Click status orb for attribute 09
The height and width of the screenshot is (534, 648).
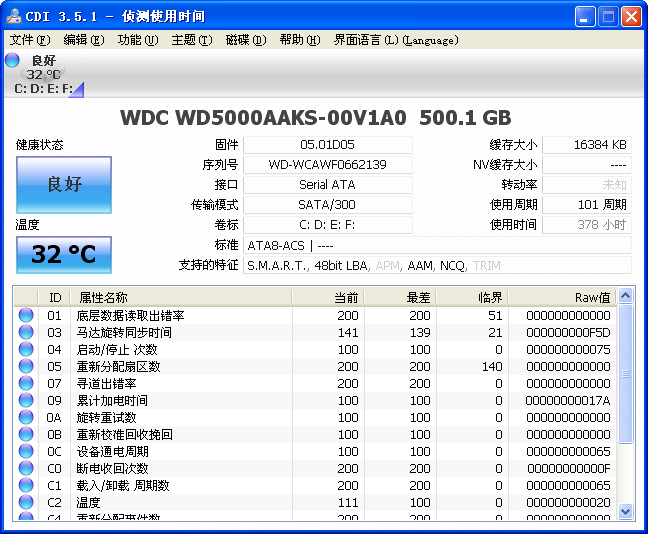click(x=26, y=400)
